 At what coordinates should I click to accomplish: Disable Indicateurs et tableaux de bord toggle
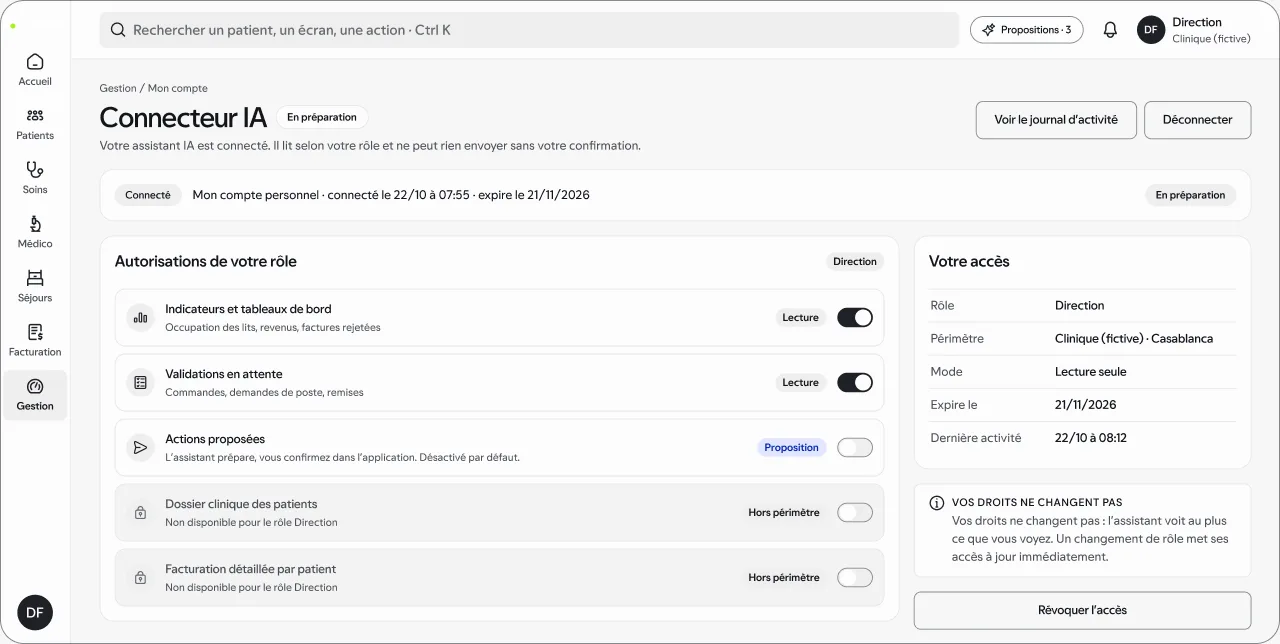[855, 318]
